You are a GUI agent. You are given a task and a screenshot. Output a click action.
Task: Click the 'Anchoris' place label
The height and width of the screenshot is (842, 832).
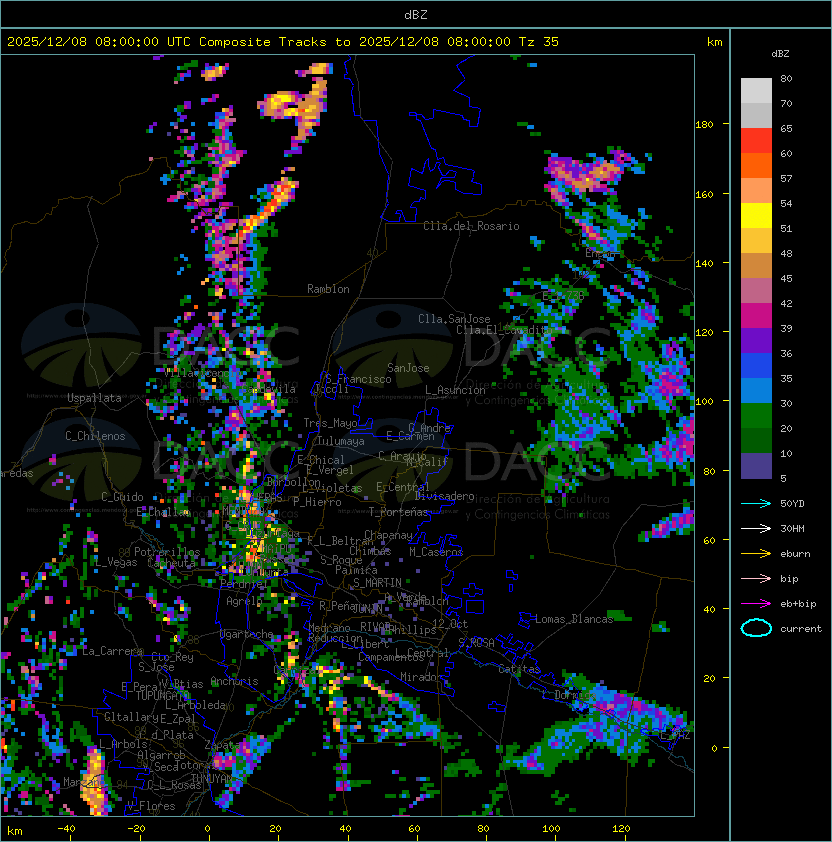tap(234, 681)
